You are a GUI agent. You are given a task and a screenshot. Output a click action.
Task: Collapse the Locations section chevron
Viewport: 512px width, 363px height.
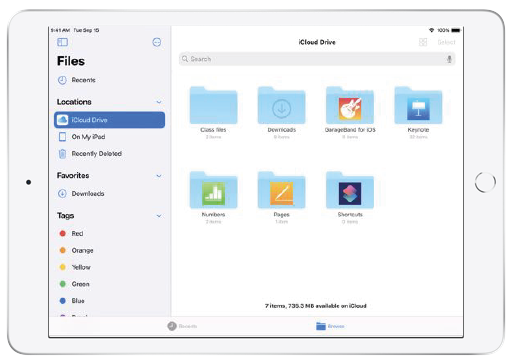pos(159,102)
